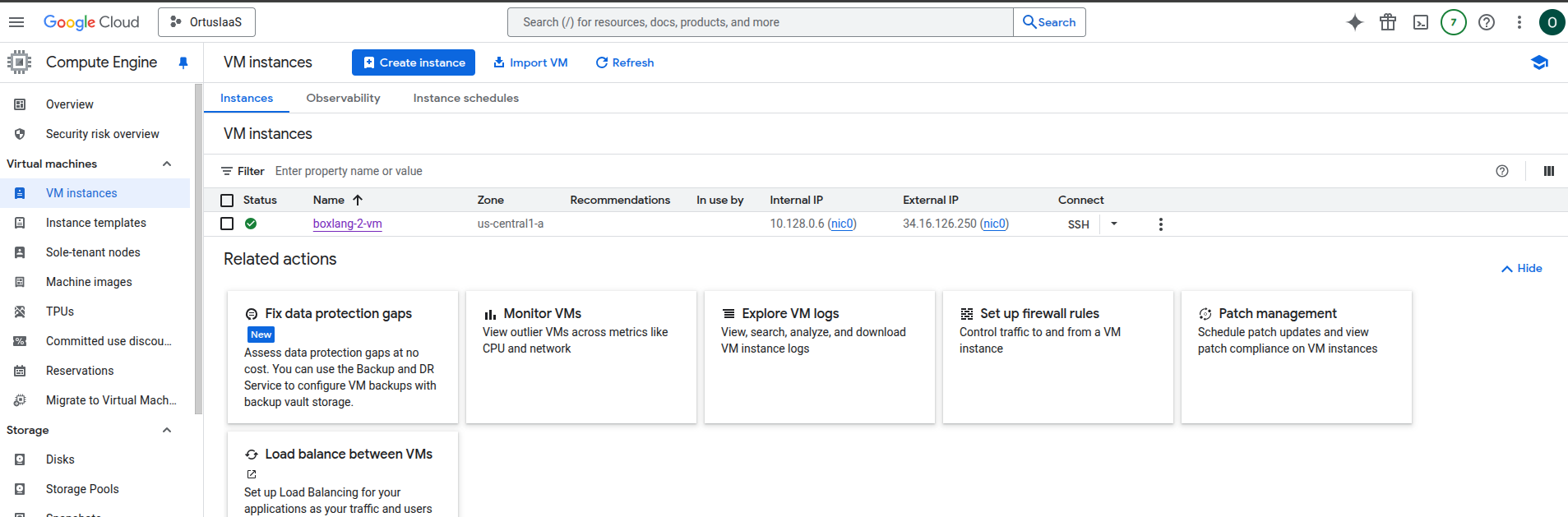This screenshot has width=1568, height=517.
Task: Click the Migrate to Virtual Machines icon
Action: pyautogui.click(x=20, y=400)
